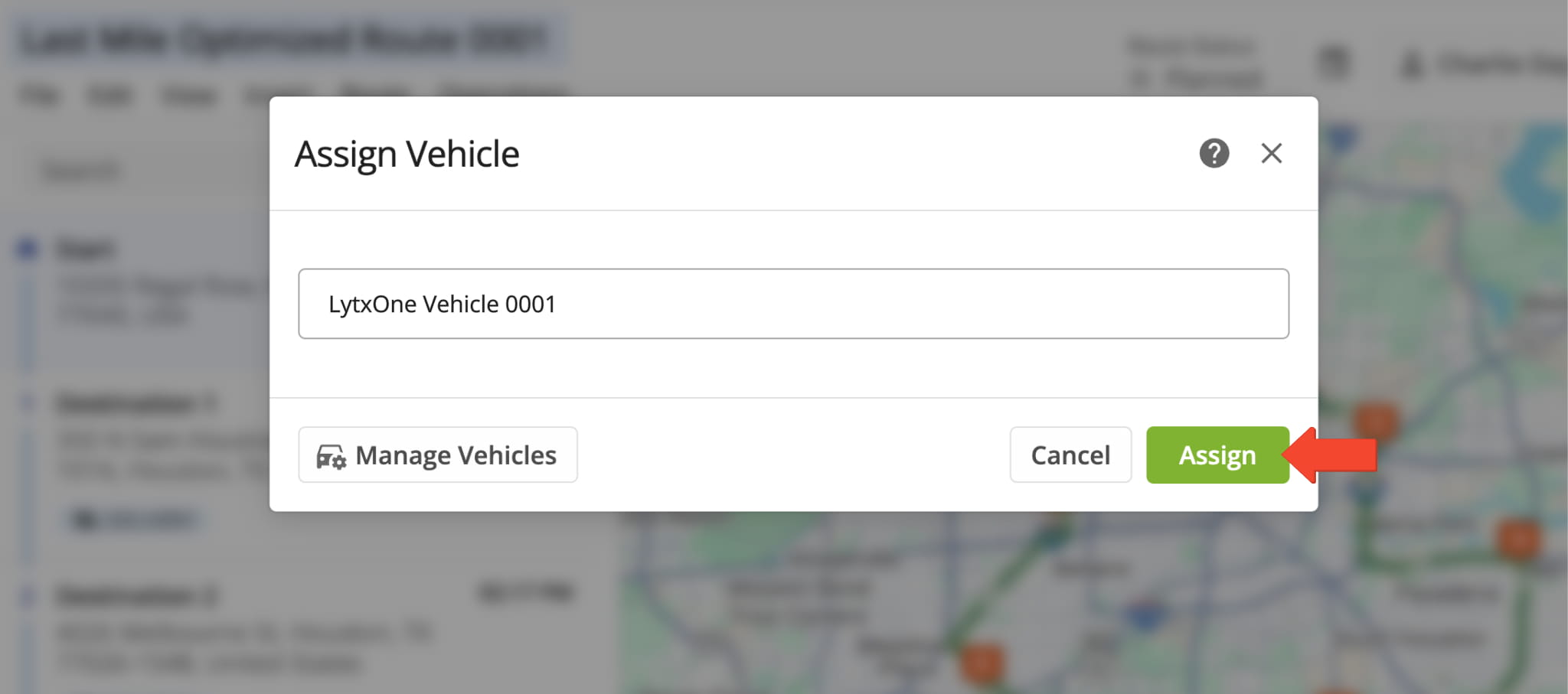The width and height of the screenshot is (1568, 694).
Task: Select the Last Mile Optimized Route title
Action: pyautogui.click(x=283, y=40)
